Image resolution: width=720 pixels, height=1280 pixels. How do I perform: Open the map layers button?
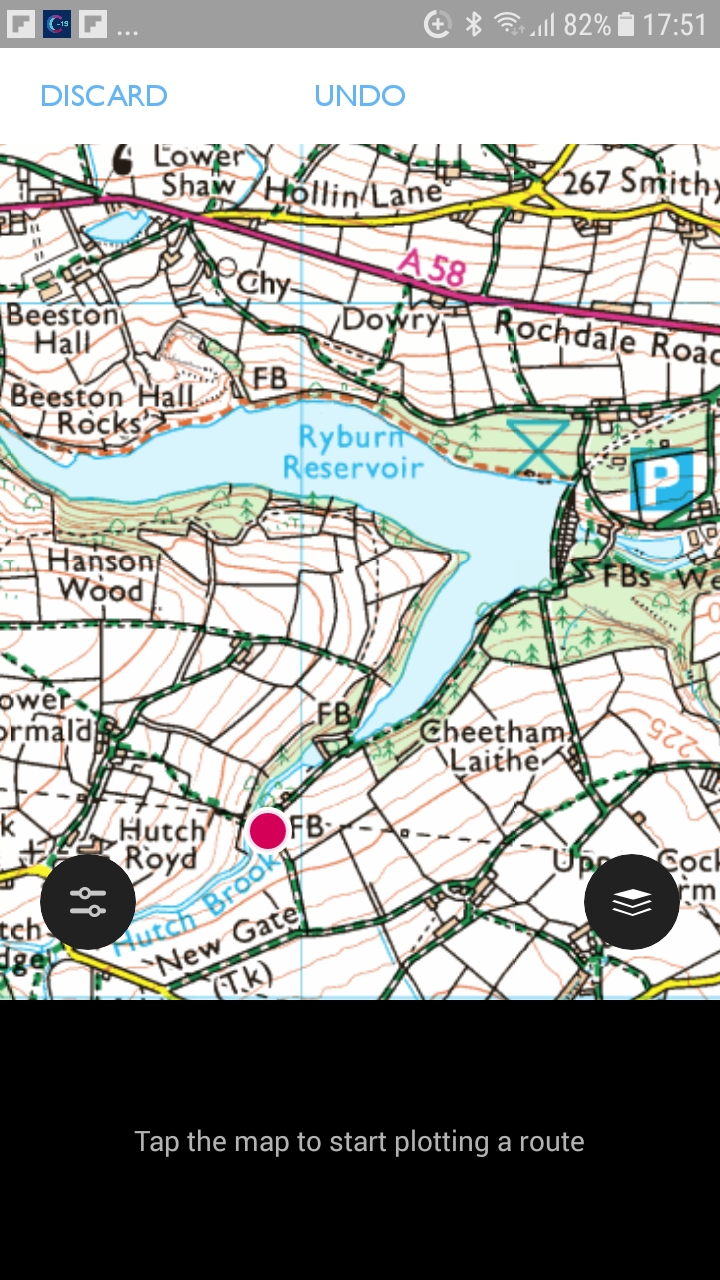[x=632, y=902]
